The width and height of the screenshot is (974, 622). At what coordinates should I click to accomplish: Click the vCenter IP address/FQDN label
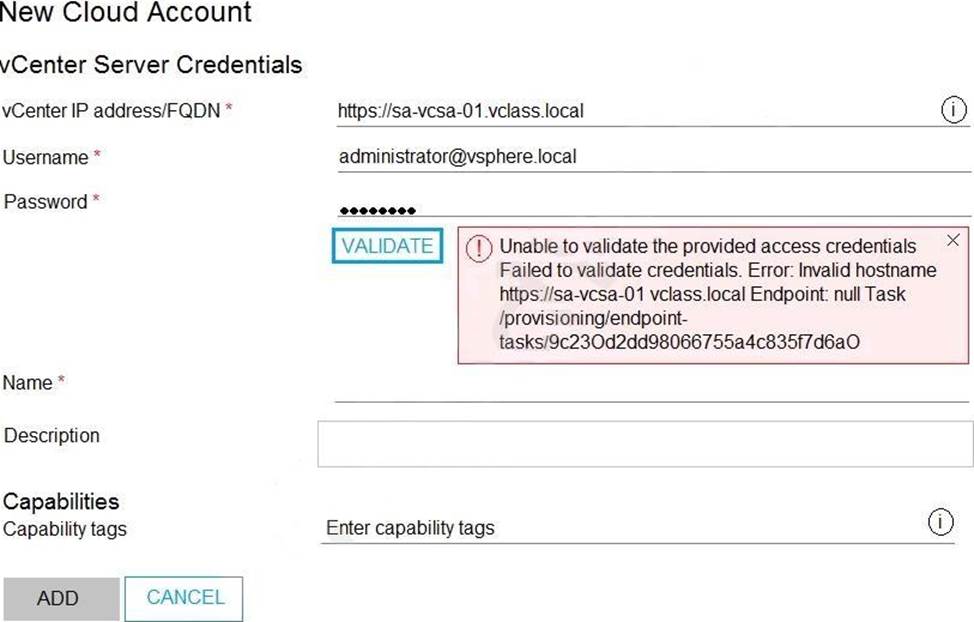(111, 111)
